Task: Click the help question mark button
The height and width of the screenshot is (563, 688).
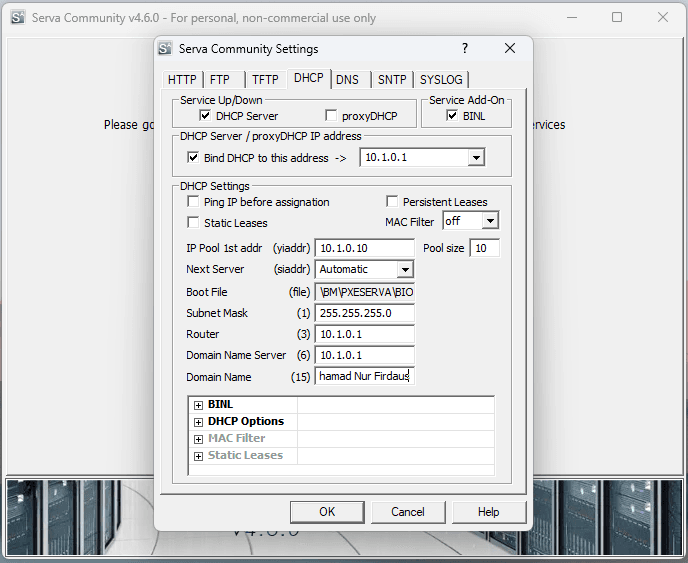Action: pyautogui.click(x=464, y=49)
